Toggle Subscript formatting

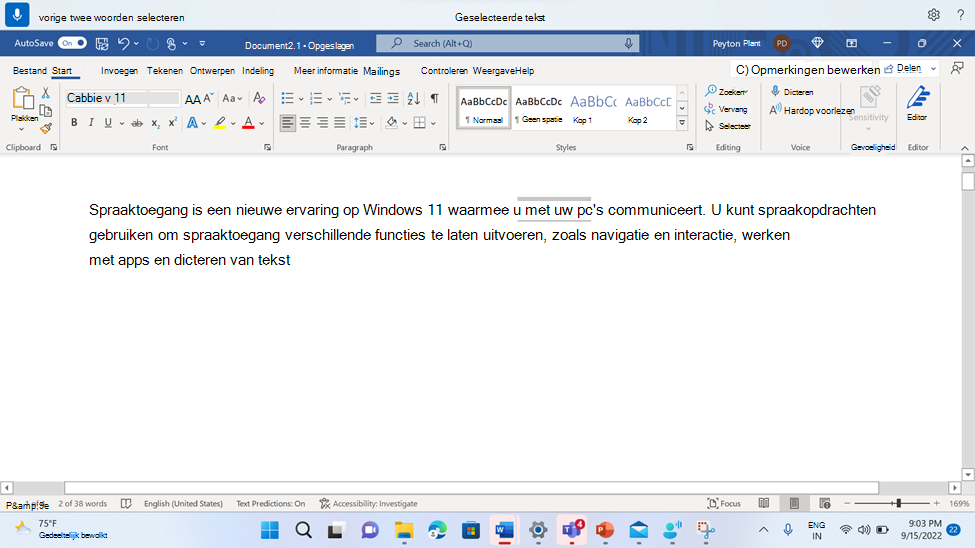point(155,123)
